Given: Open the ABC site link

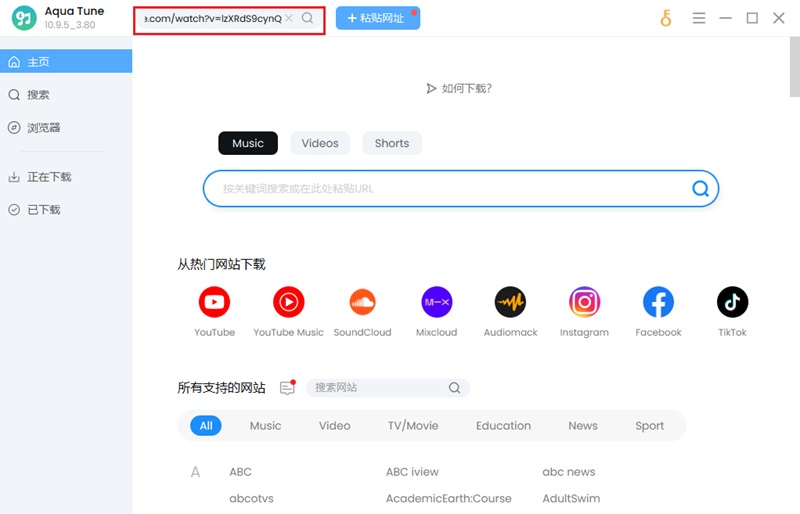Looking at the screenshot, I should [x=240, y=472].
